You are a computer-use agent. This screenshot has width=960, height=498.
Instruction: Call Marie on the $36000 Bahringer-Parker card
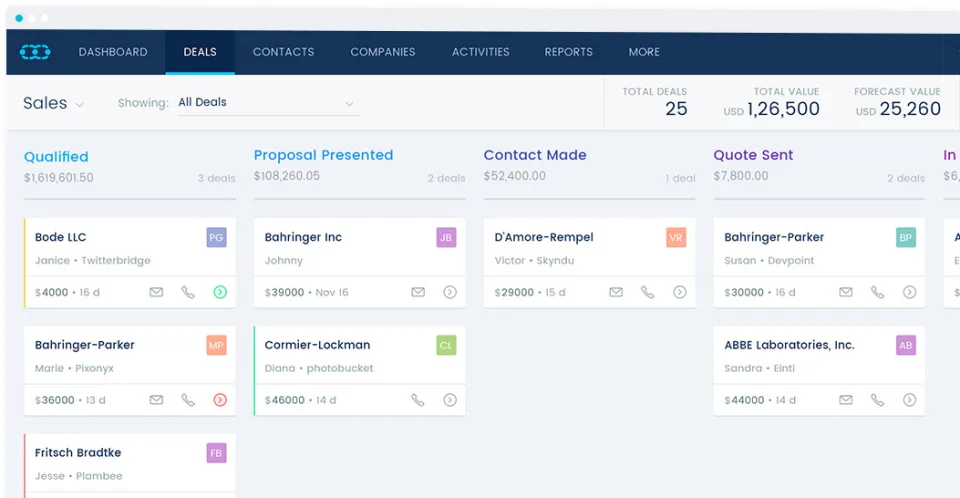click(x=188, y=400)
